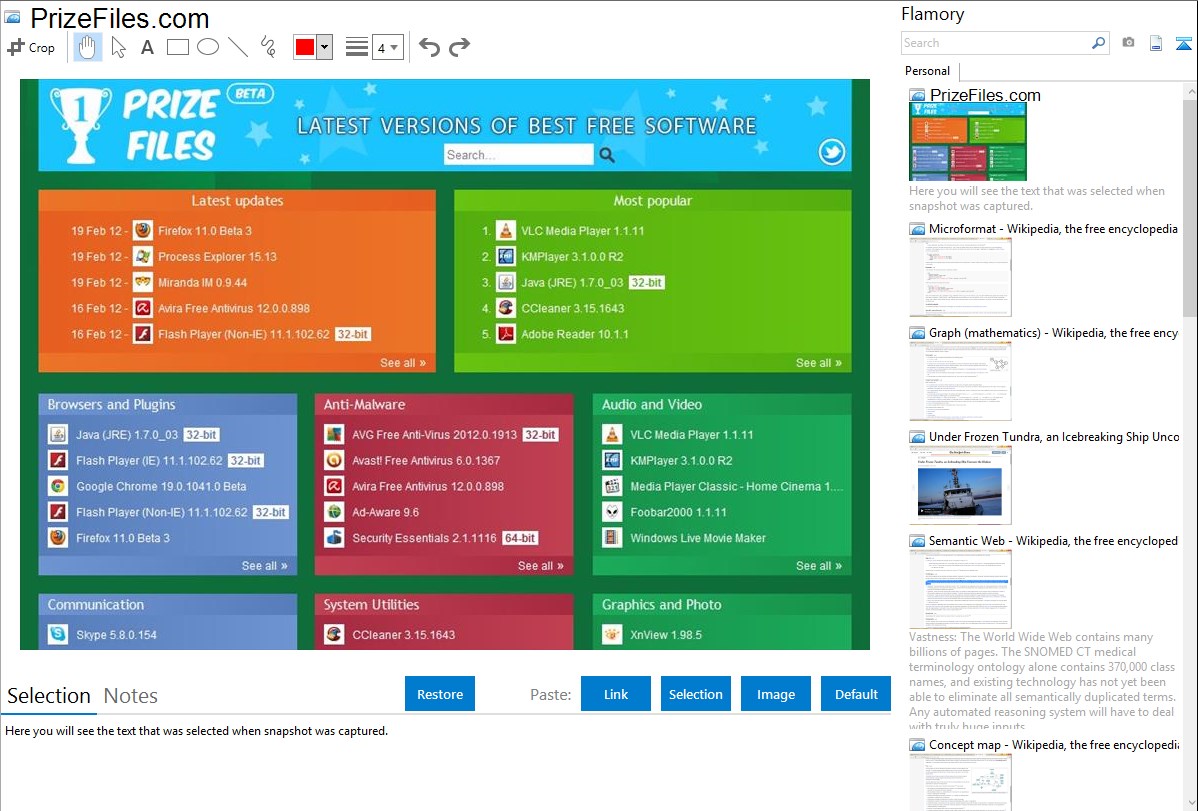
Task: Open Windows Live Movie Maker link
Action: 698,538
